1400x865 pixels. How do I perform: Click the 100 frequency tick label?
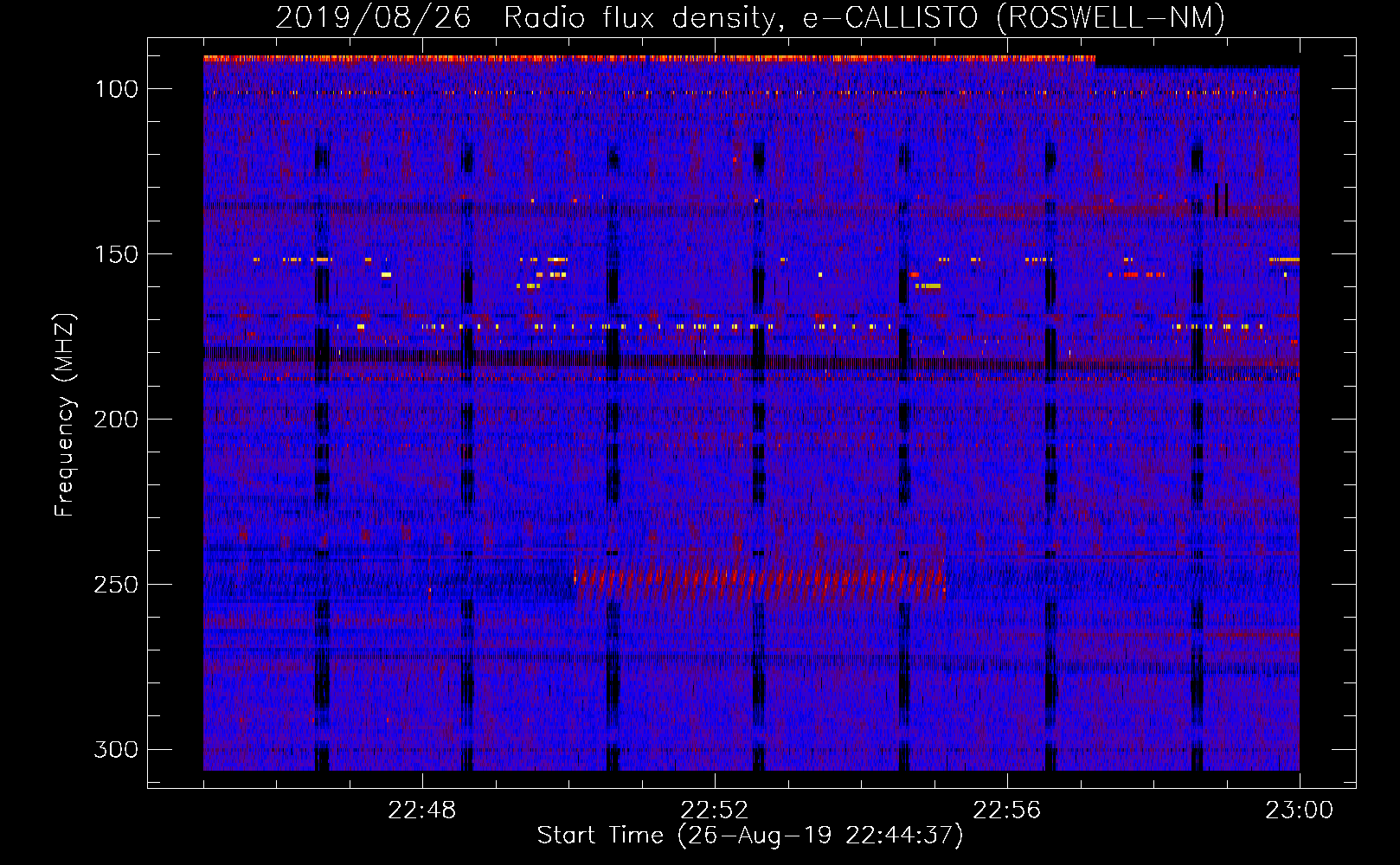point(116,89)
